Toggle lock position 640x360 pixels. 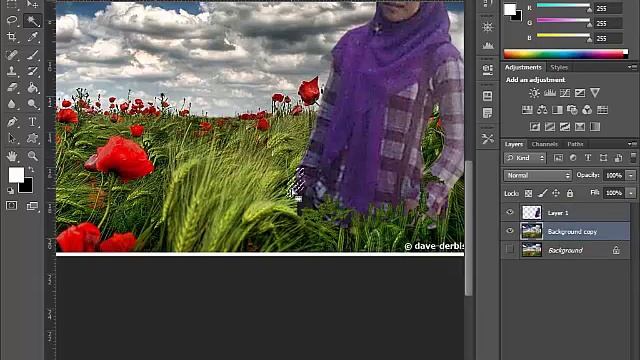click(x=556, y=193)
